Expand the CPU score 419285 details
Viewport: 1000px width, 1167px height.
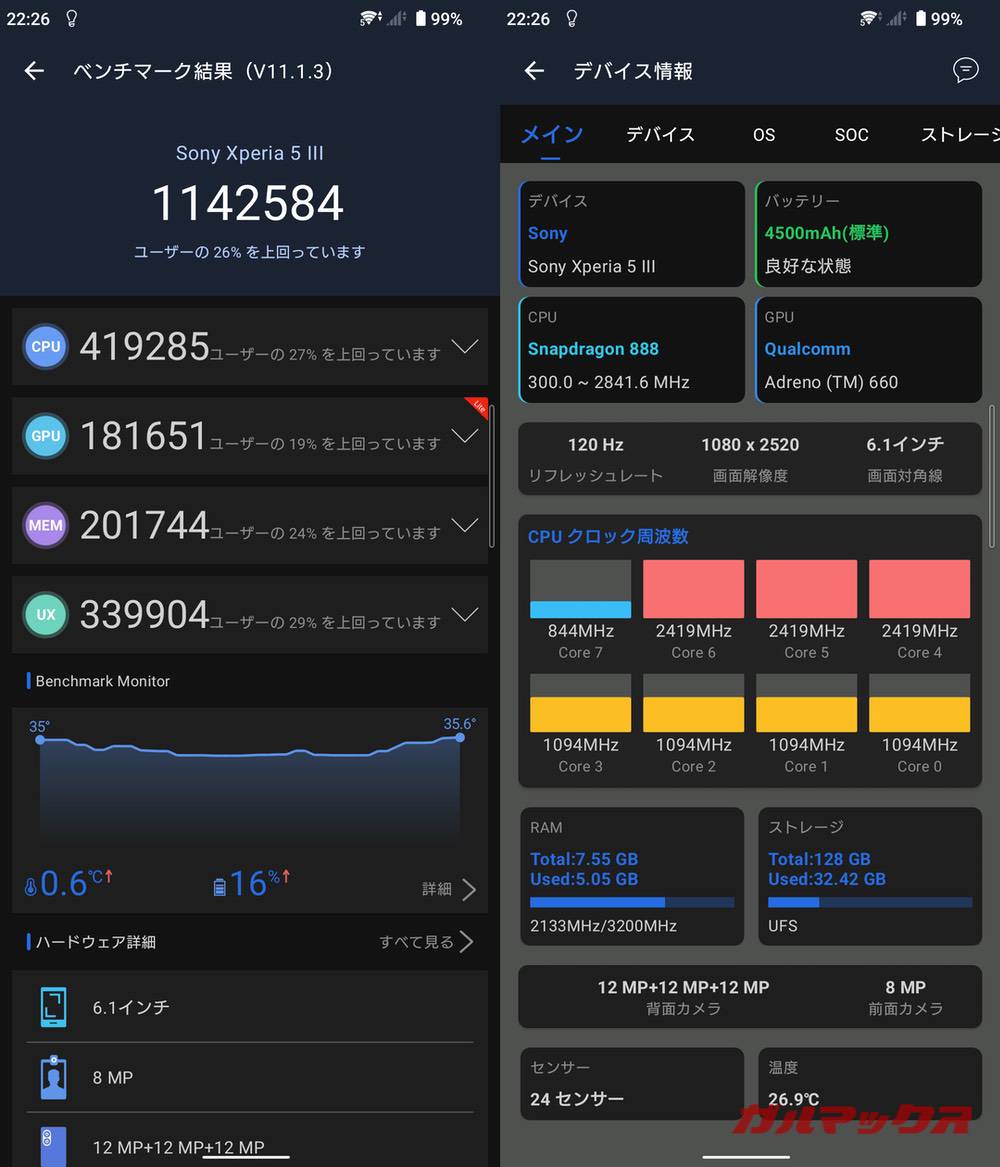(465, 346)
